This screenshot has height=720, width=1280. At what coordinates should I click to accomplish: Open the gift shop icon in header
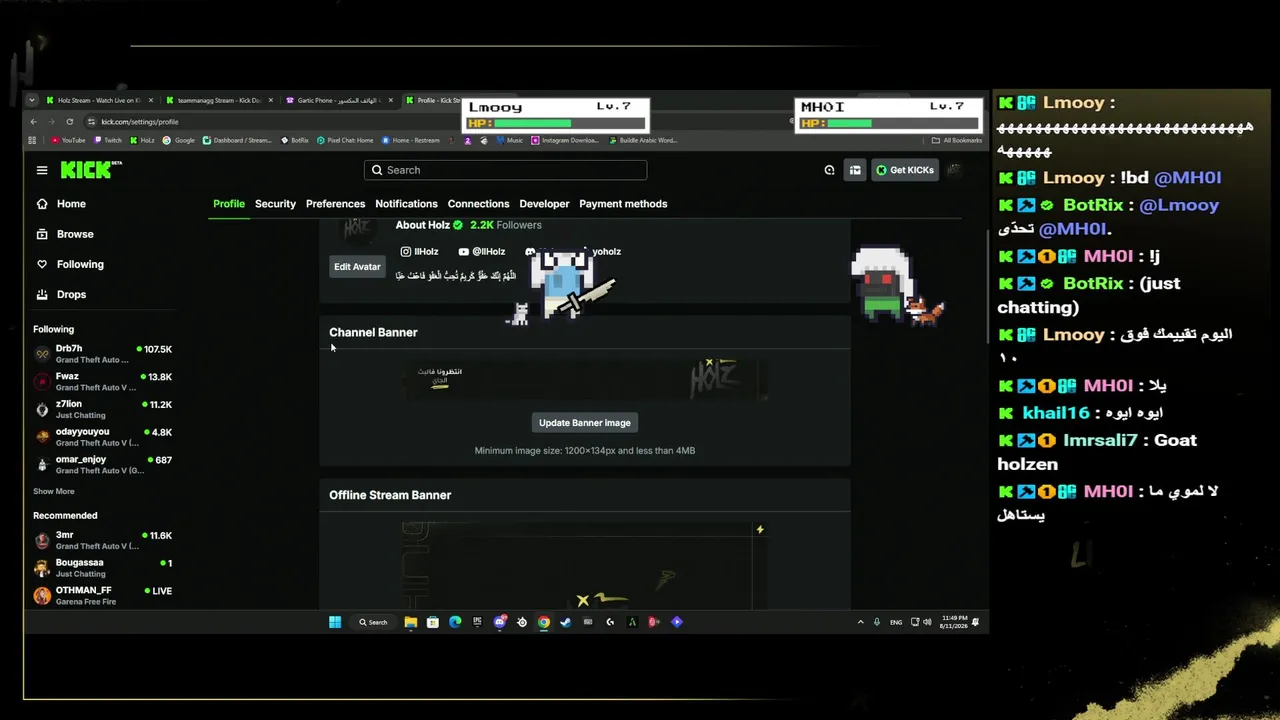click(855, 170)
